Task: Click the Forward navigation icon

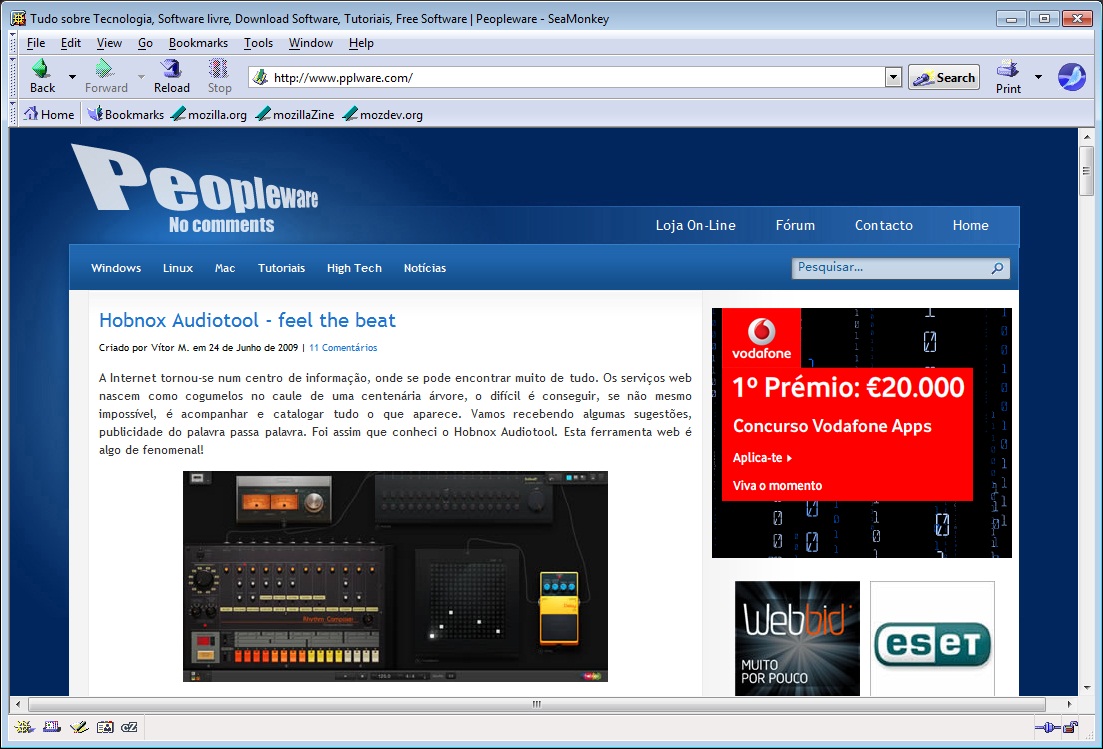Action: click(x=105, y=68)
